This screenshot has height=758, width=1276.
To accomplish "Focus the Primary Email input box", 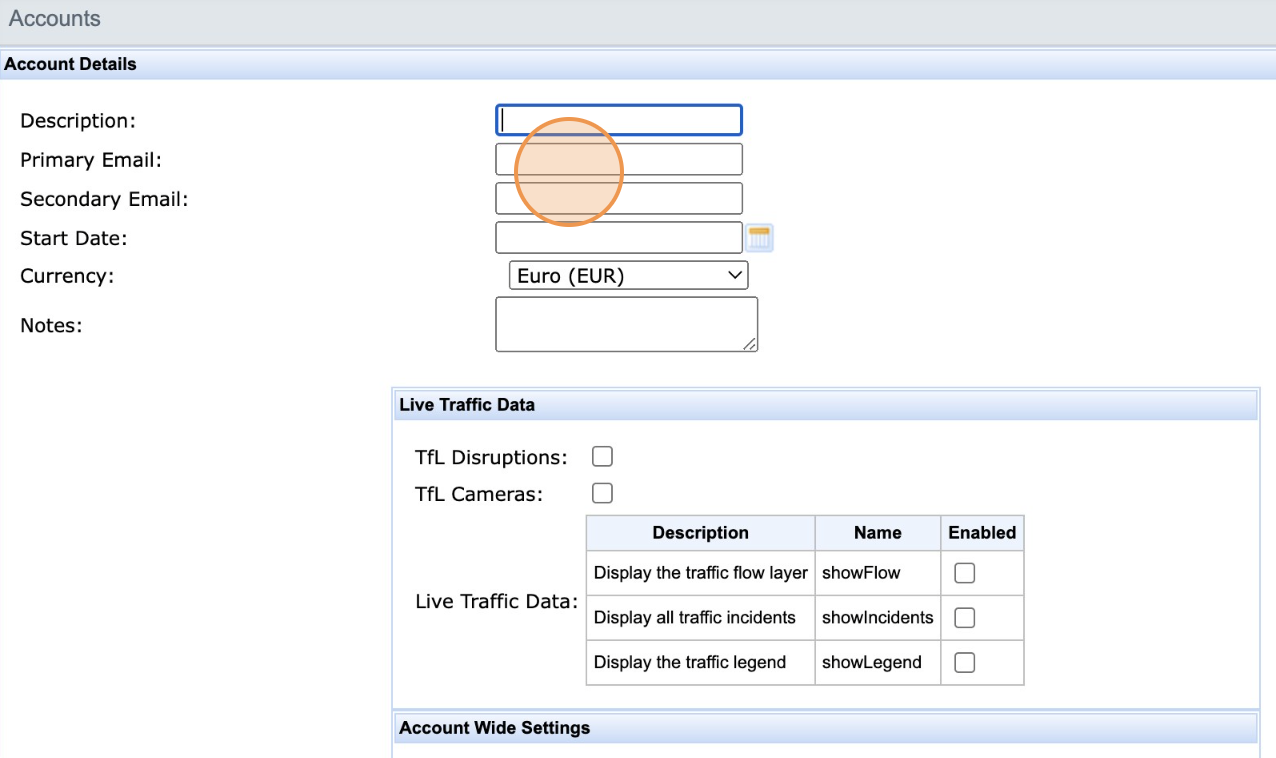I will 618,159.
